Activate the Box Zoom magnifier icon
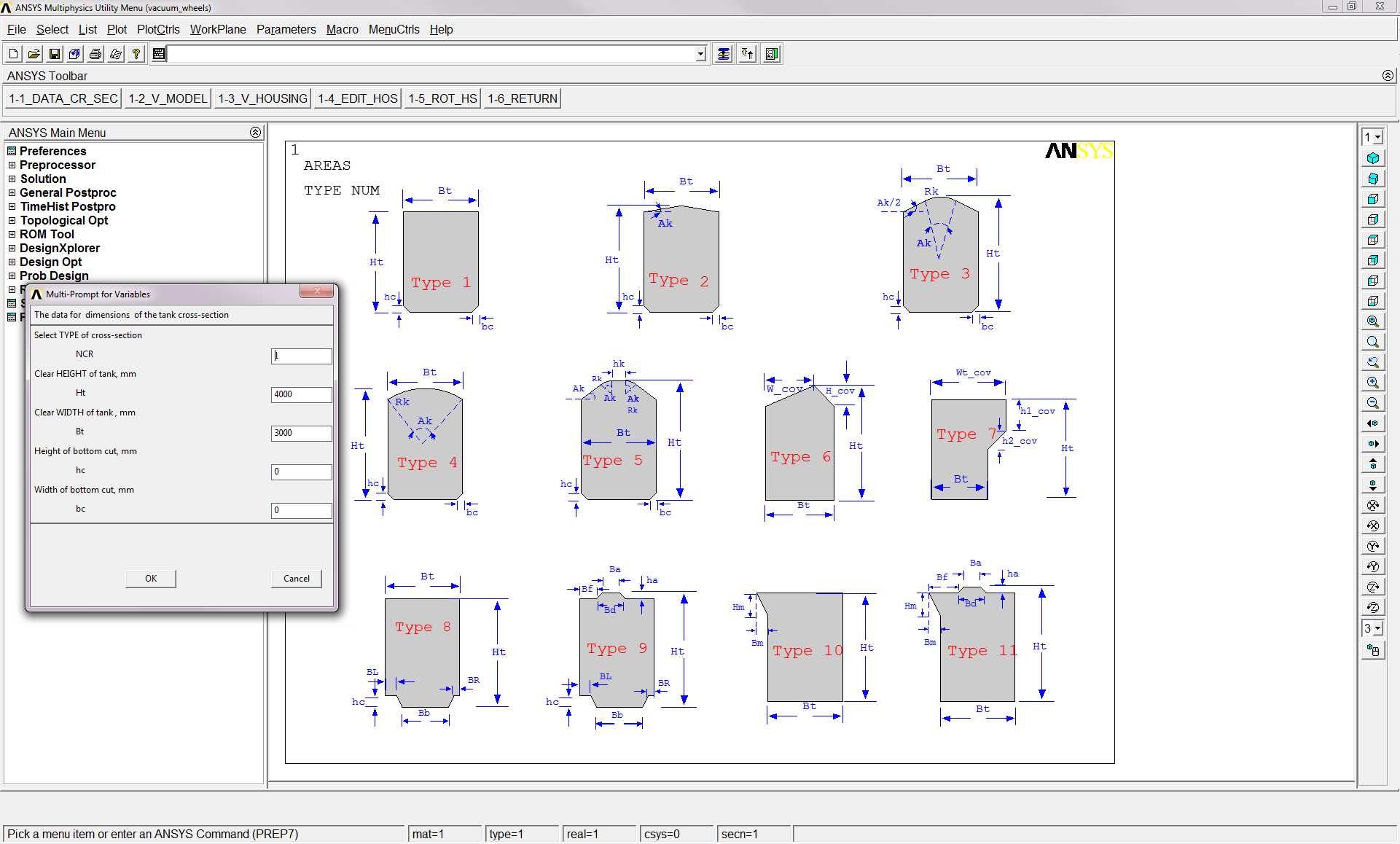Viewport: 1400px width, 844px height. (1373, 342)
